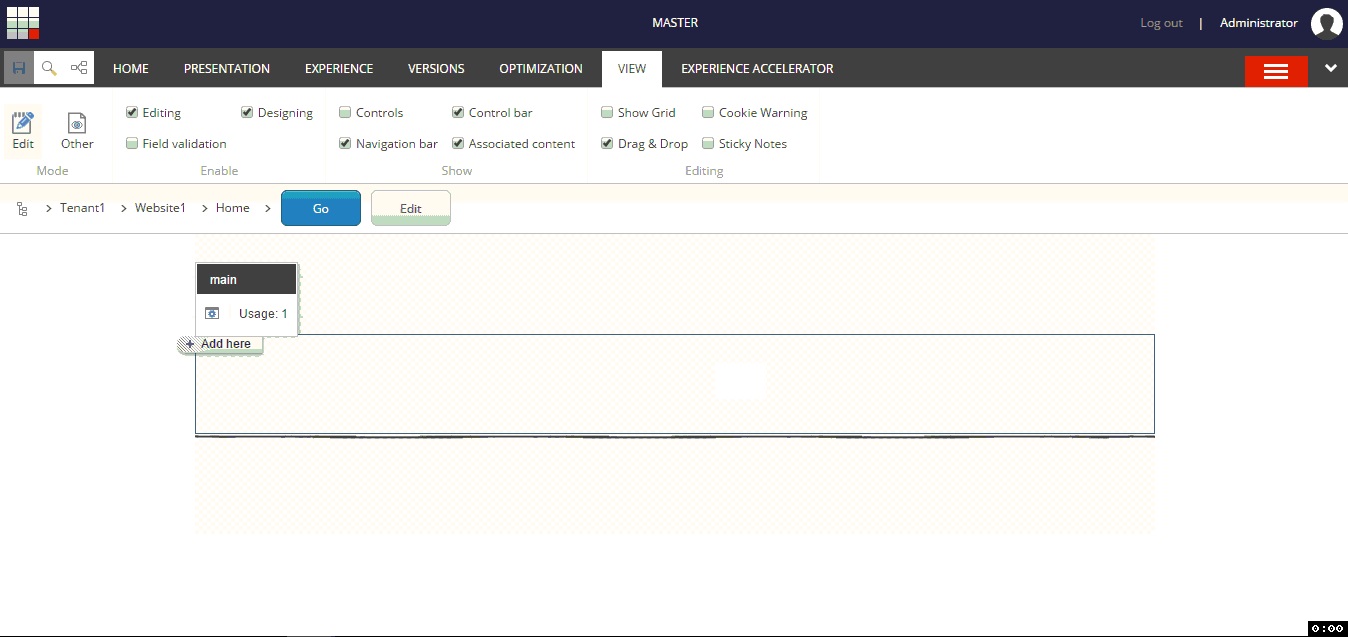Enable the Controls checkbox

[x=345, y=112]
